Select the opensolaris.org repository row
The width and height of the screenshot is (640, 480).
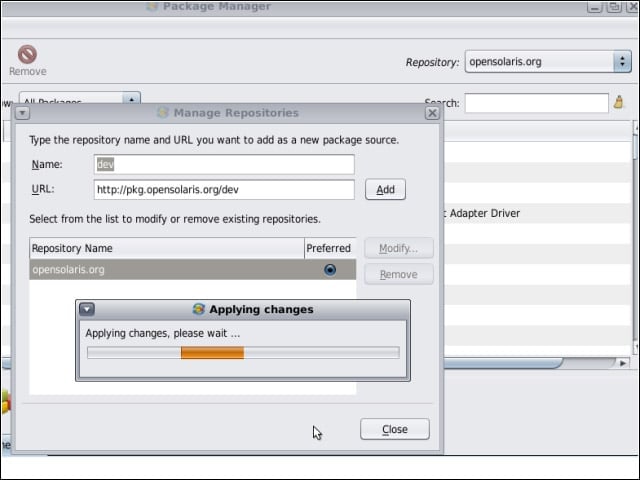point(193,270)
